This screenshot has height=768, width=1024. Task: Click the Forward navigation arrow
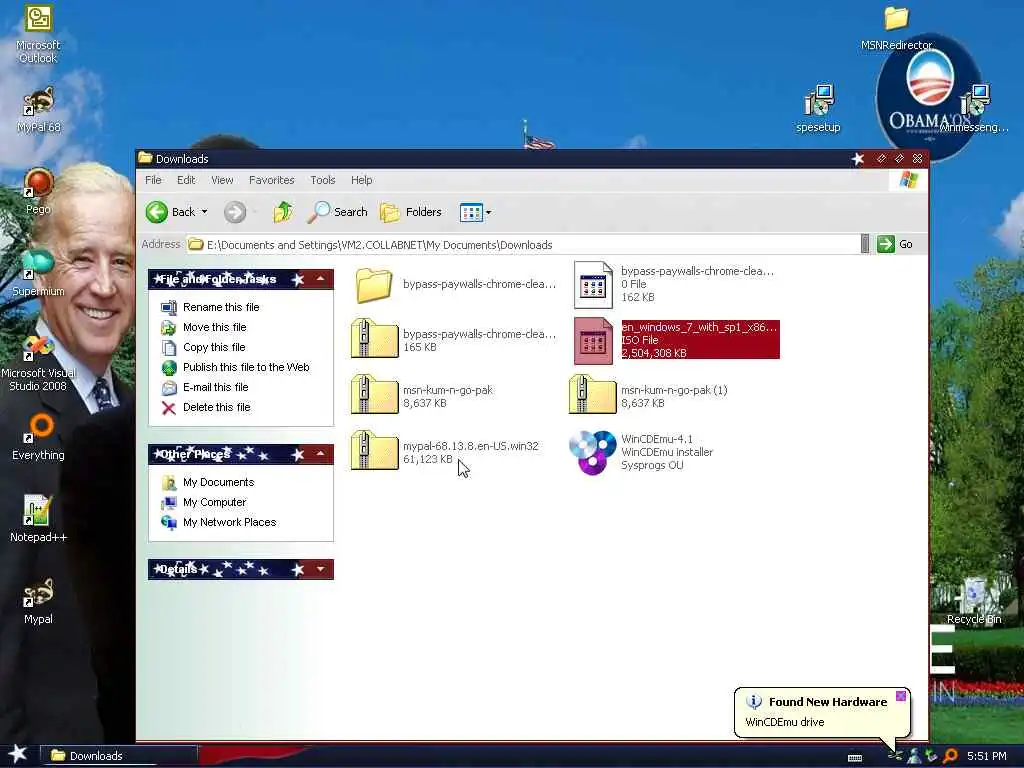click(x=235, y=212)
